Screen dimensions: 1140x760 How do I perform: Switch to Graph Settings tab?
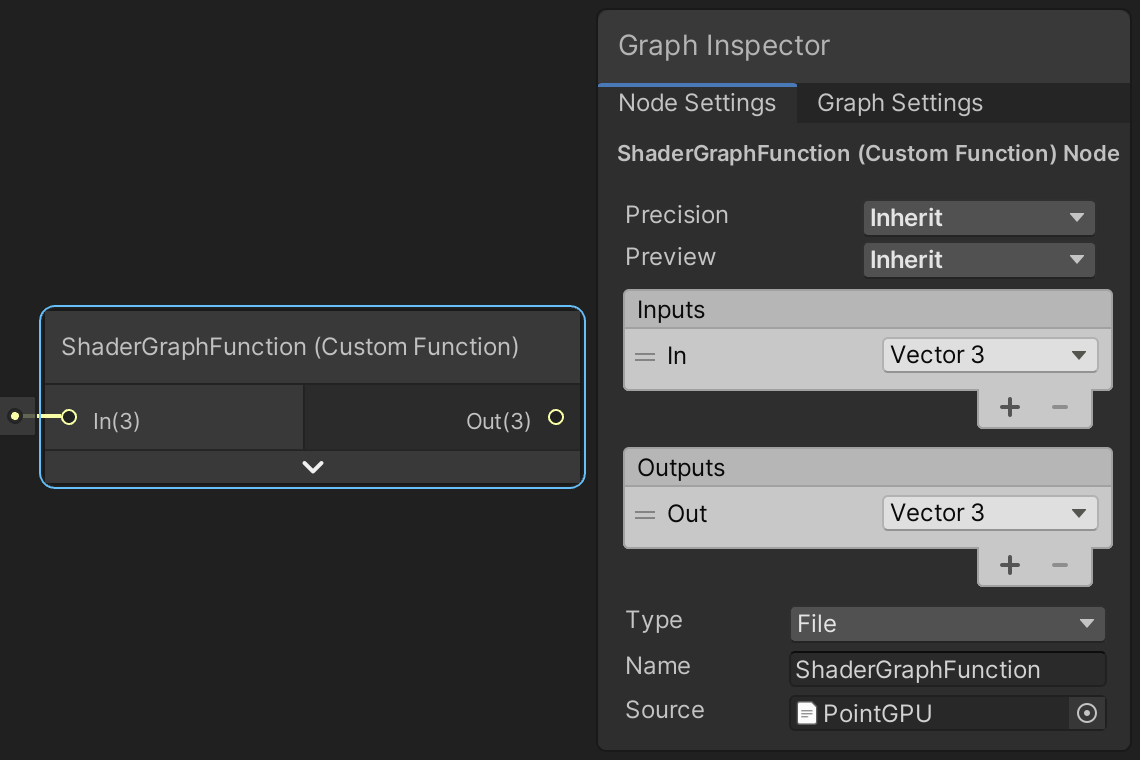click(899, 103)
